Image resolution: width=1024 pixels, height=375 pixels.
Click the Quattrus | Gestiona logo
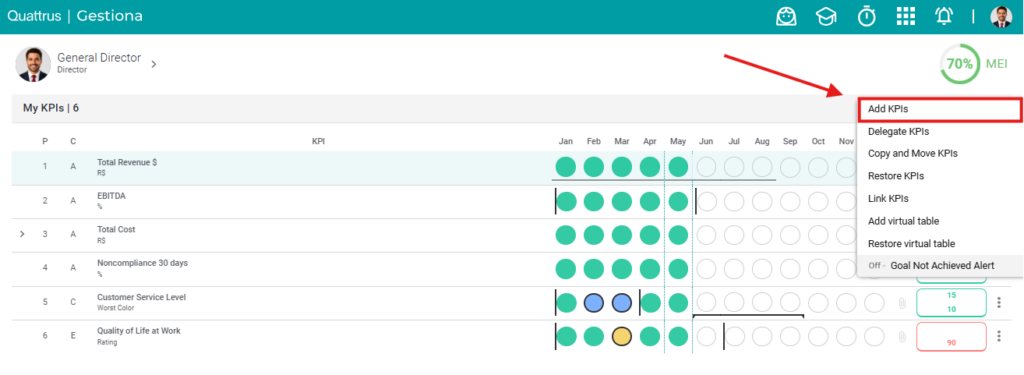pyautogui.click(x=74, y=16)
